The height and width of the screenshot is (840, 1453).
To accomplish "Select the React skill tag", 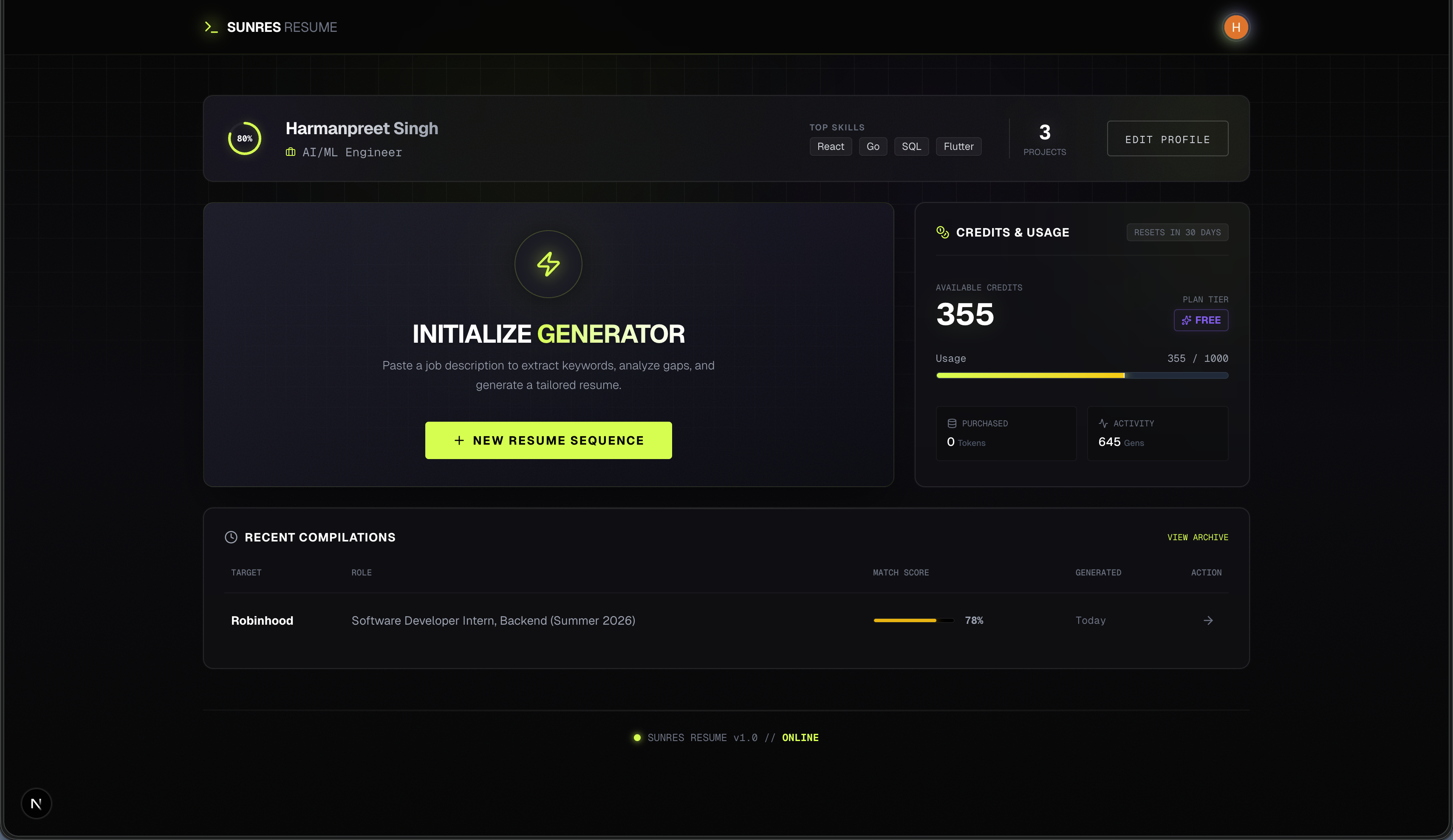I will pos(830,147).
